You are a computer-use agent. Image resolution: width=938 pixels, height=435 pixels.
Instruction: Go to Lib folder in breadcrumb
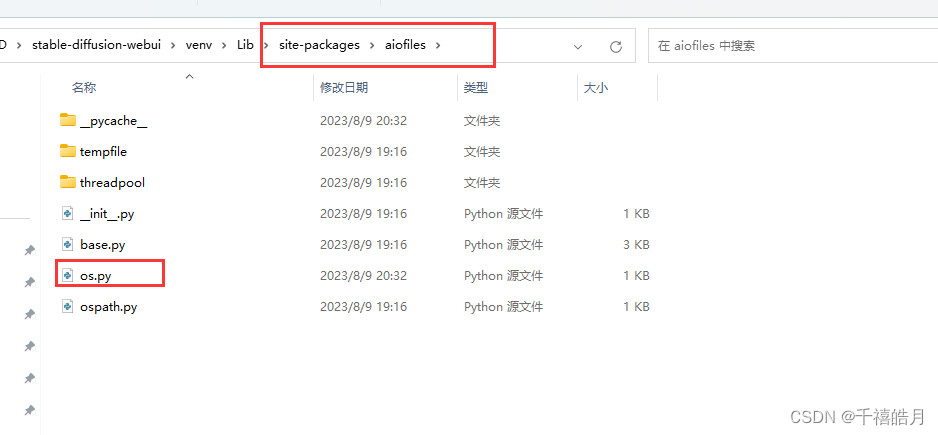[246, 45]
